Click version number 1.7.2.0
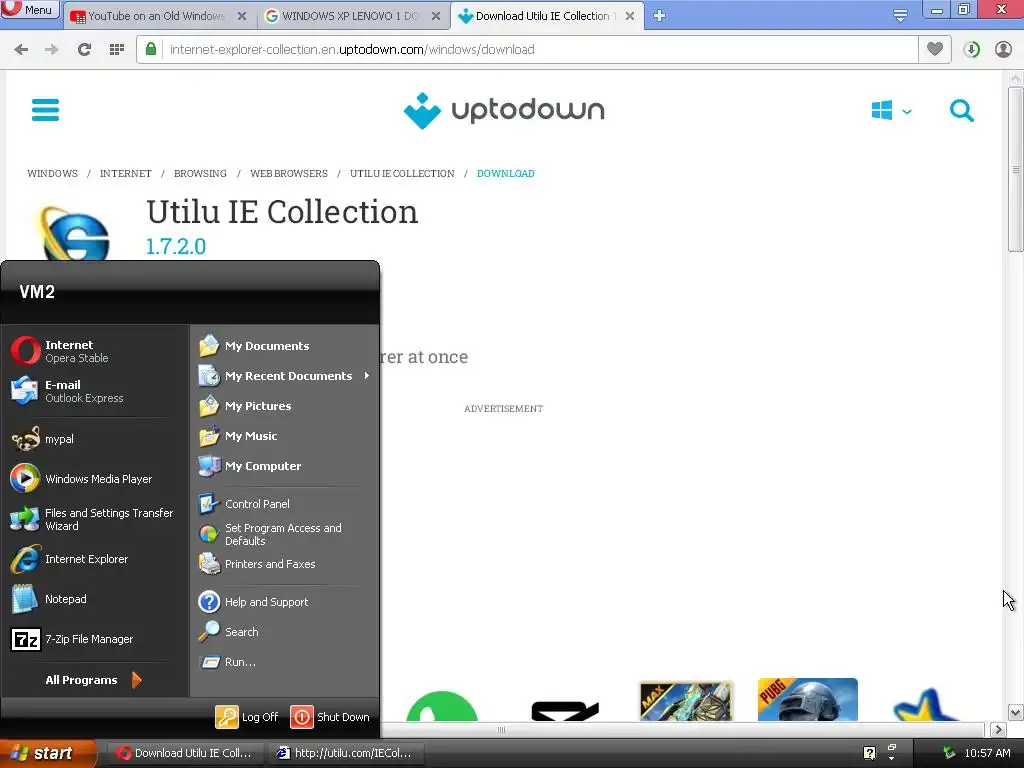Viewport: 1024px width, 768px height. (176, 246)
